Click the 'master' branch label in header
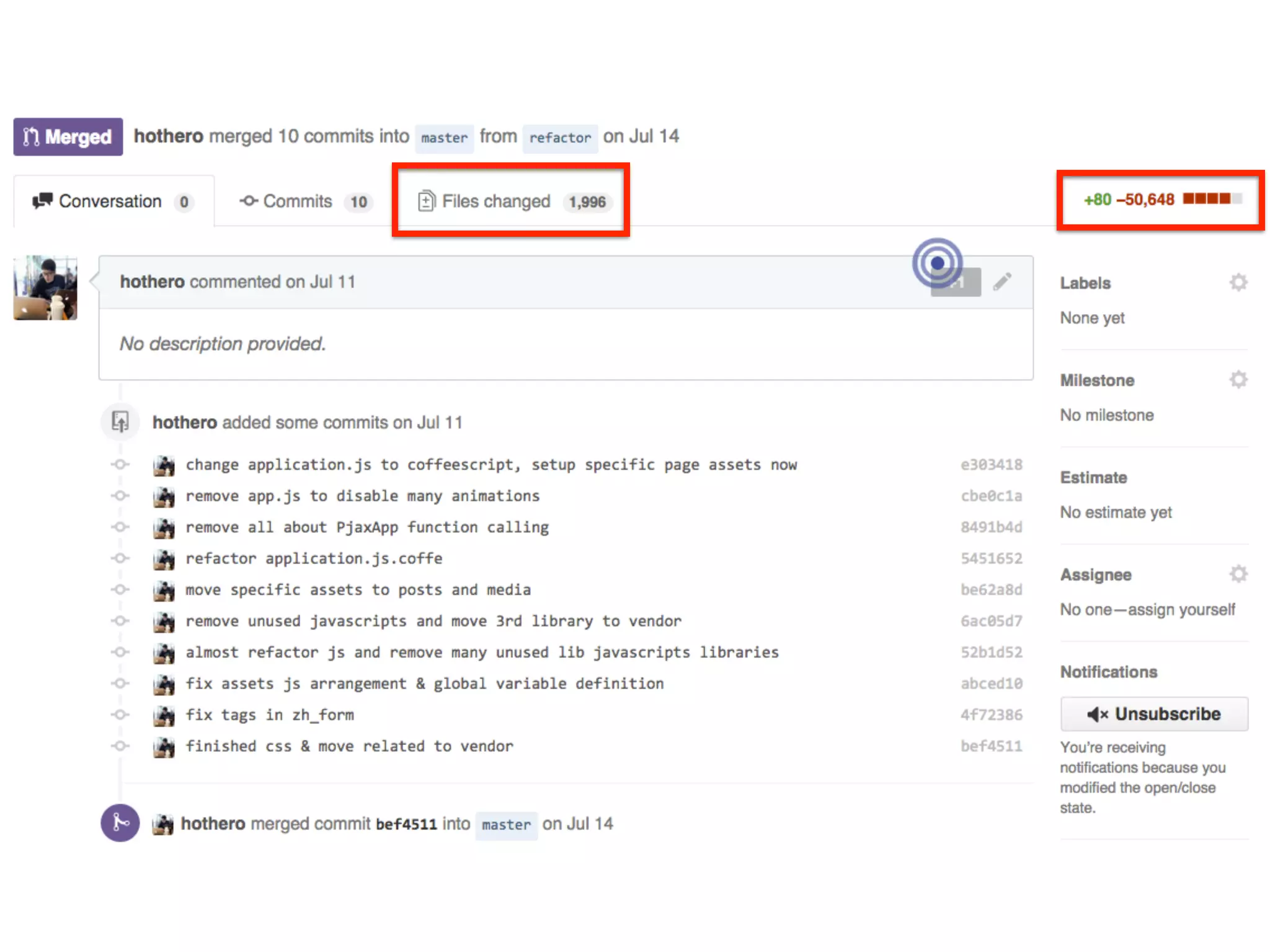This screenshot has width=1270, height=952. click(444, 138)
